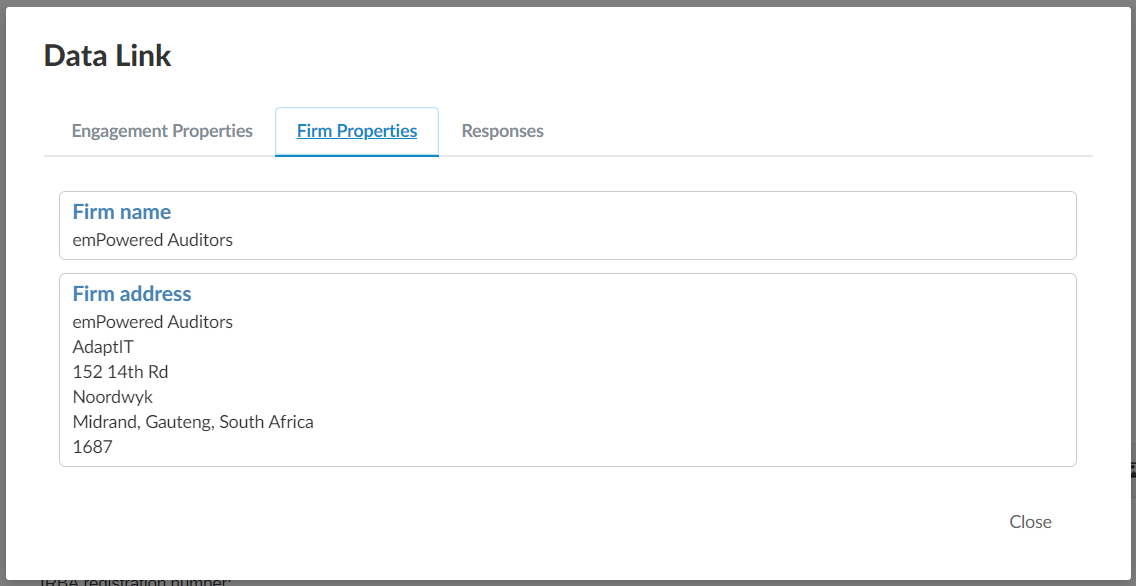Image resolution: width=1136 pixels, height=586 pixels.
Task: Click the Firm address heading
Action: click(132, 294)
